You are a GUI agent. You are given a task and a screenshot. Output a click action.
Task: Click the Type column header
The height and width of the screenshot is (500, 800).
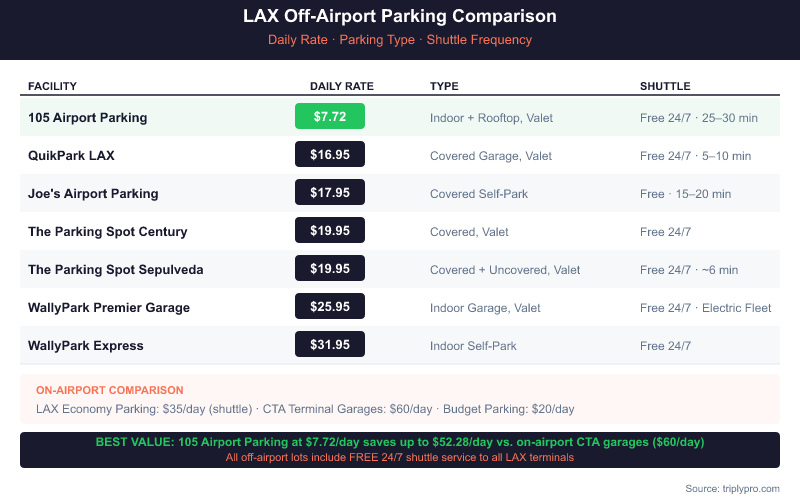coord(444,86)
